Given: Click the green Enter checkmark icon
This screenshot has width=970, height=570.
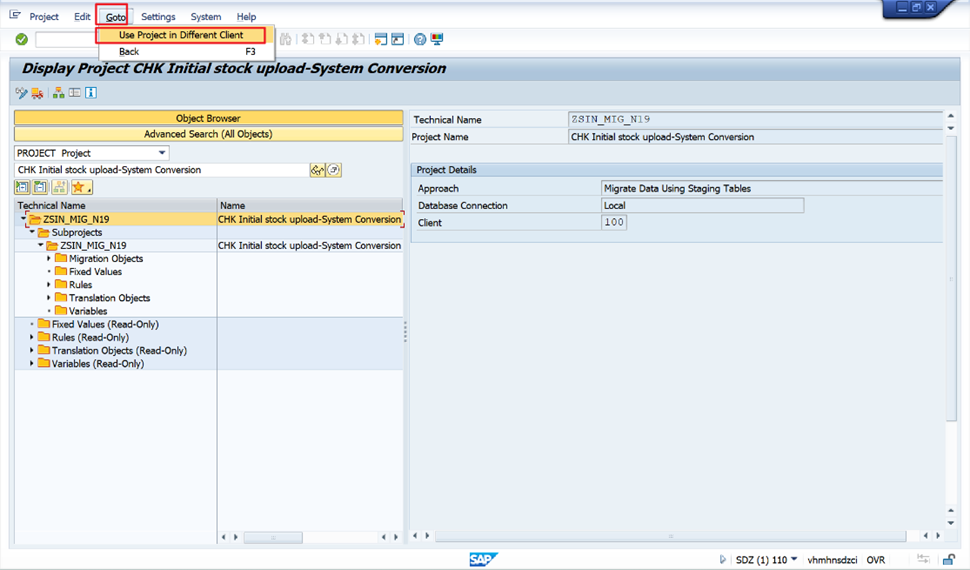Looking at the screenshot, I should pyautogui.click(x=22, y=40).
